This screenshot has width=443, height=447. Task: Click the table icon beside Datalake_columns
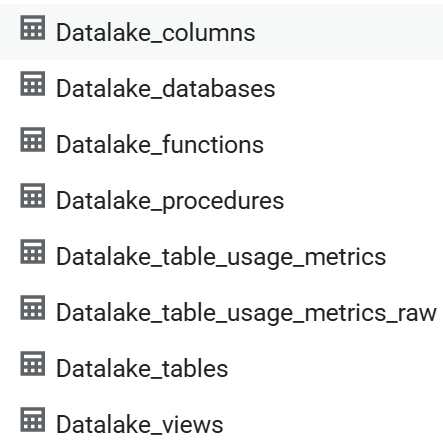tap(33, 28)
